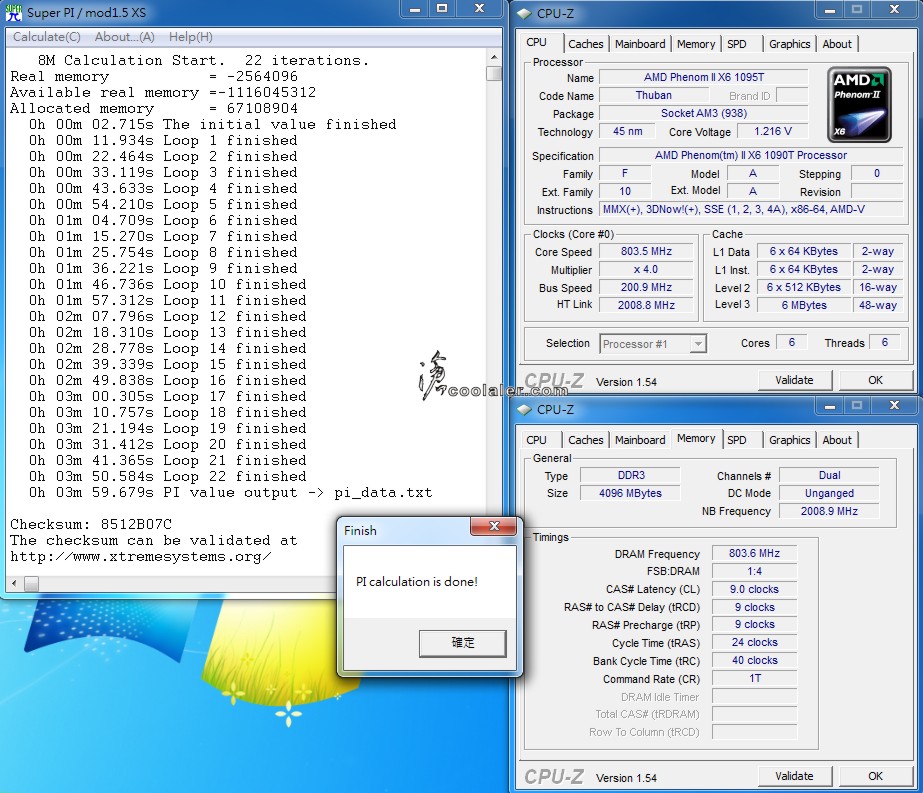
Task: Click the code name value 'Thuban'
Action: pos(653,95)
